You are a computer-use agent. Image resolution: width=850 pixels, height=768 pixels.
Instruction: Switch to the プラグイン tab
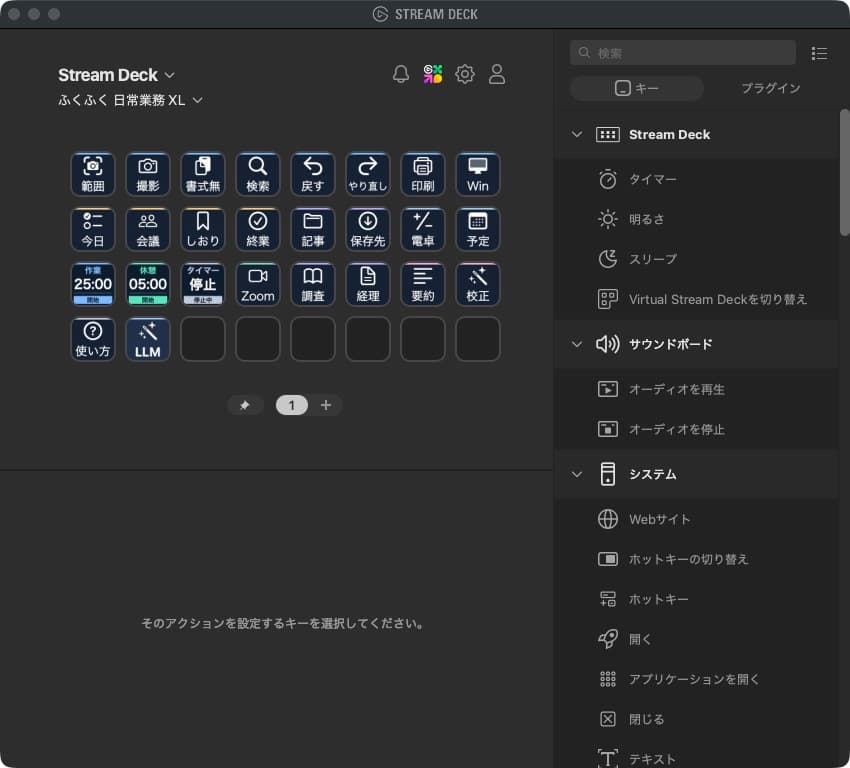click(770, 88)
